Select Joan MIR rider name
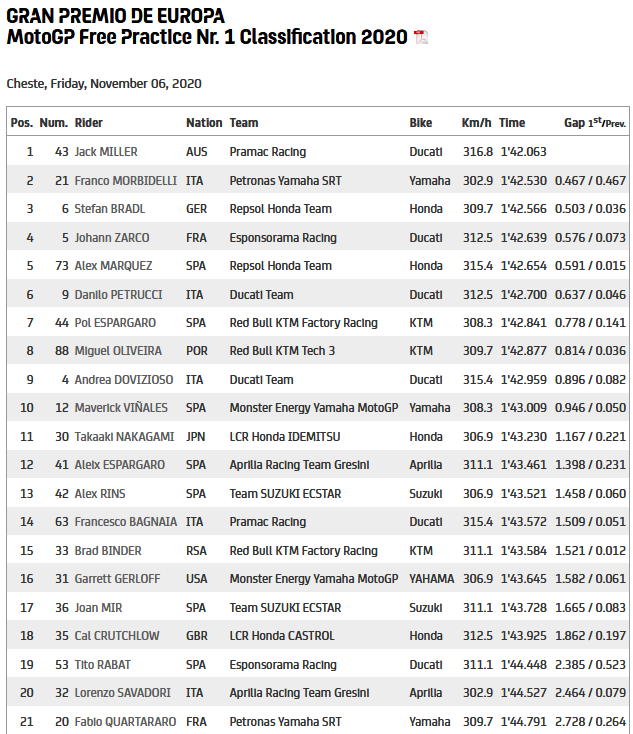 98,608
